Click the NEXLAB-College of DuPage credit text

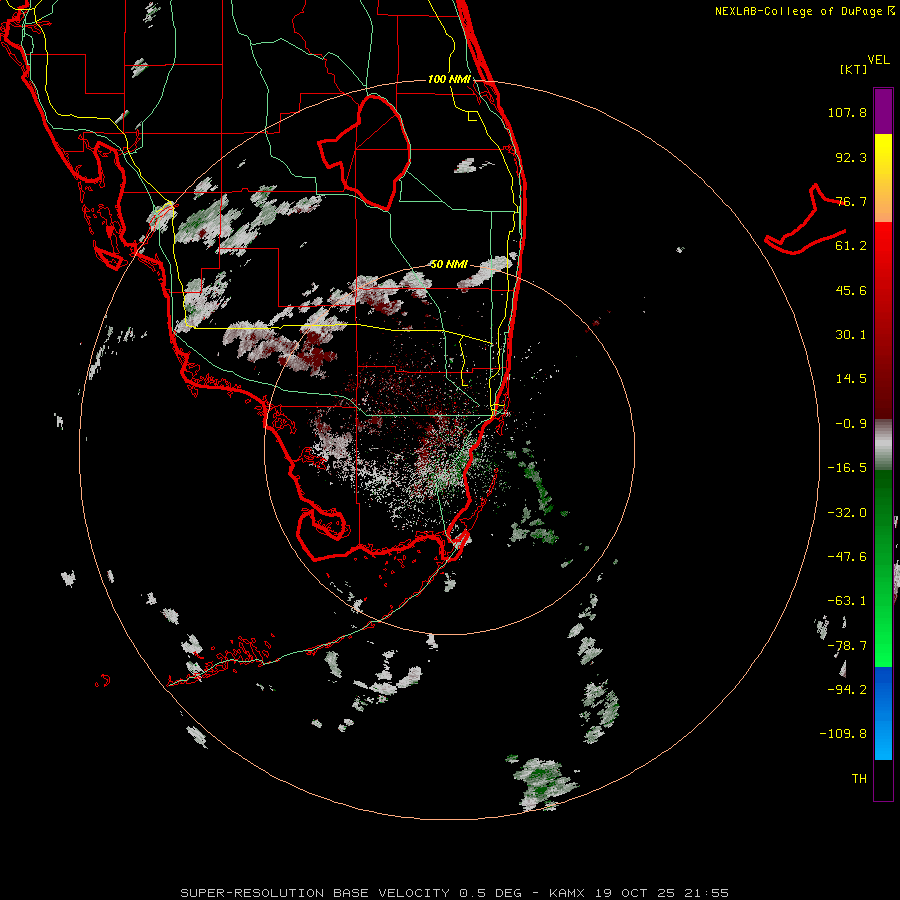coord(805,11)
